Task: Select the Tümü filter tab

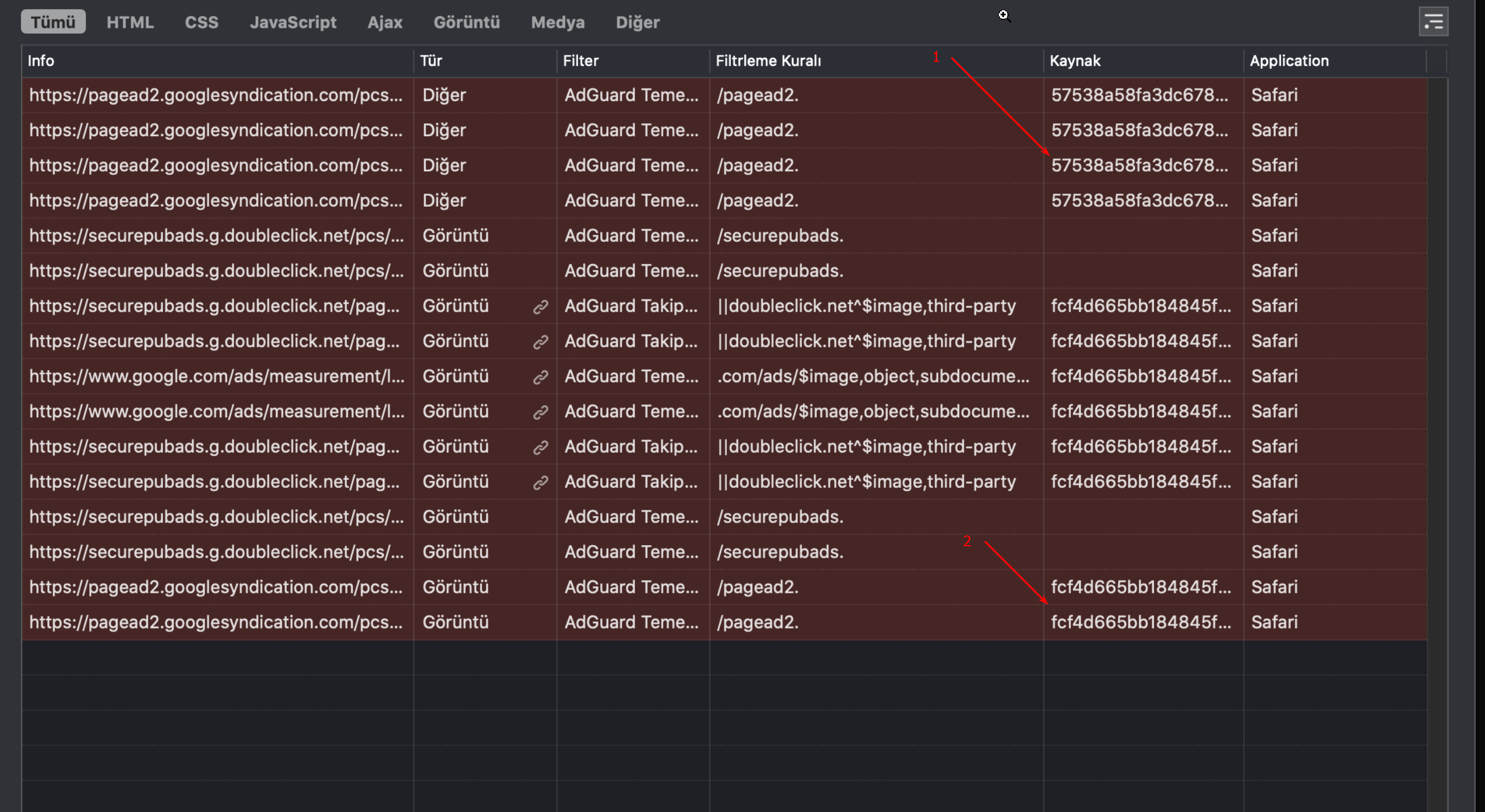Action: point(53,22)
